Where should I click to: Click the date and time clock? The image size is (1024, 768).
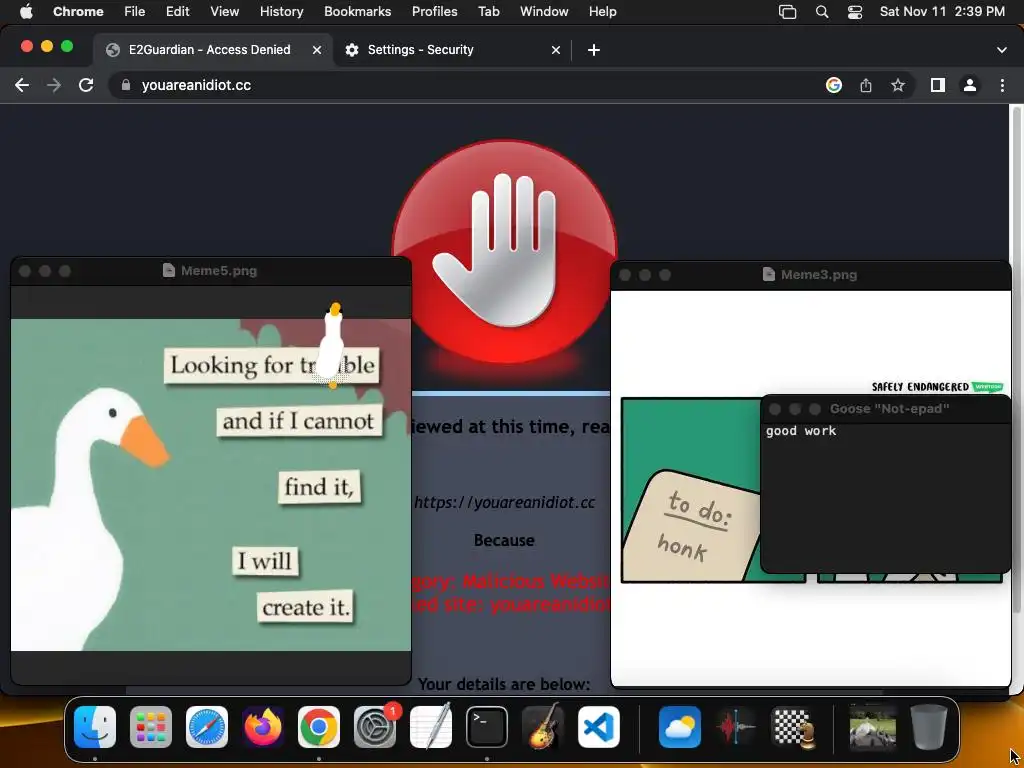tap(942, 12)
